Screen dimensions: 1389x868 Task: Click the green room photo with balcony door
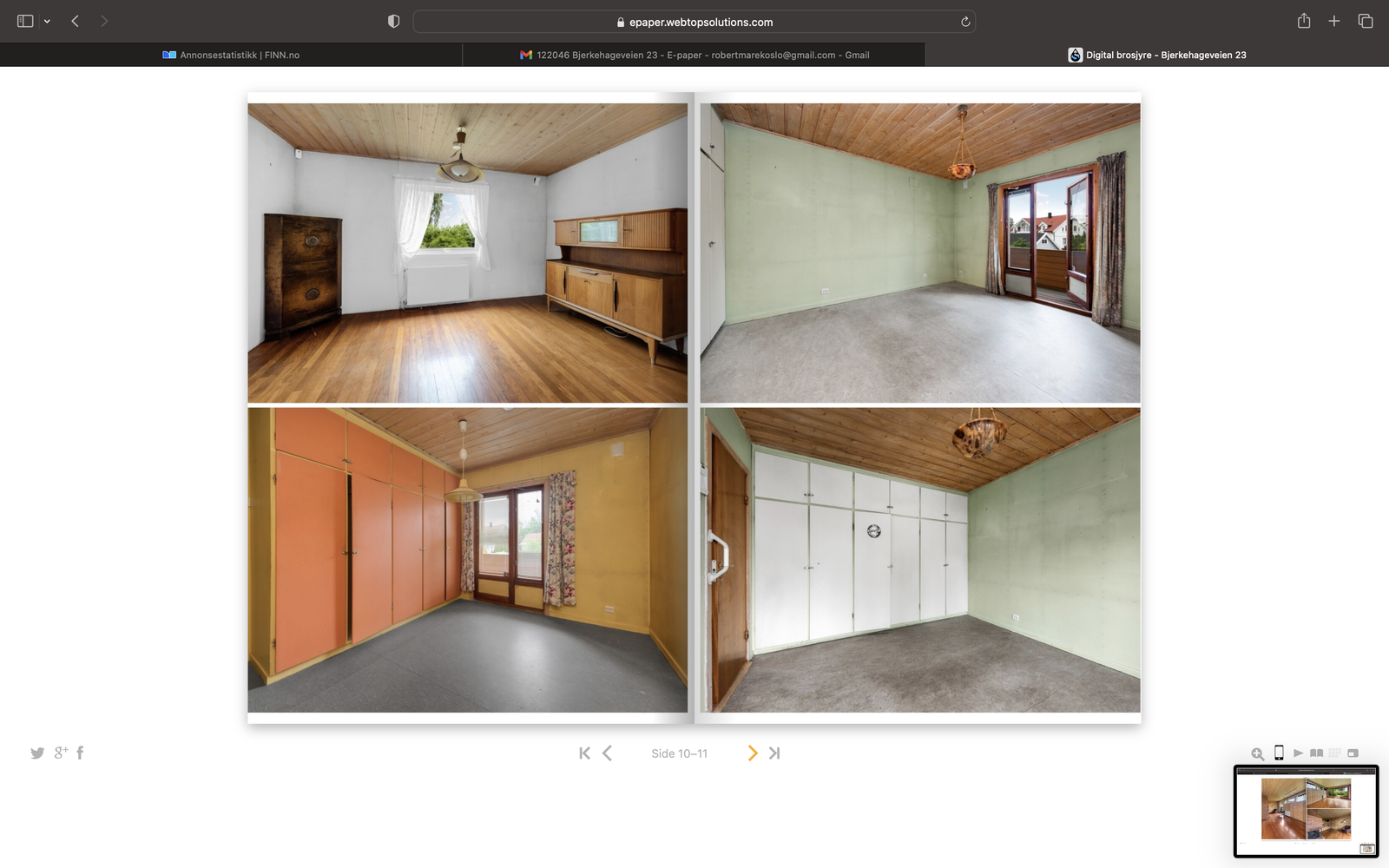click(x=920, y=253)
